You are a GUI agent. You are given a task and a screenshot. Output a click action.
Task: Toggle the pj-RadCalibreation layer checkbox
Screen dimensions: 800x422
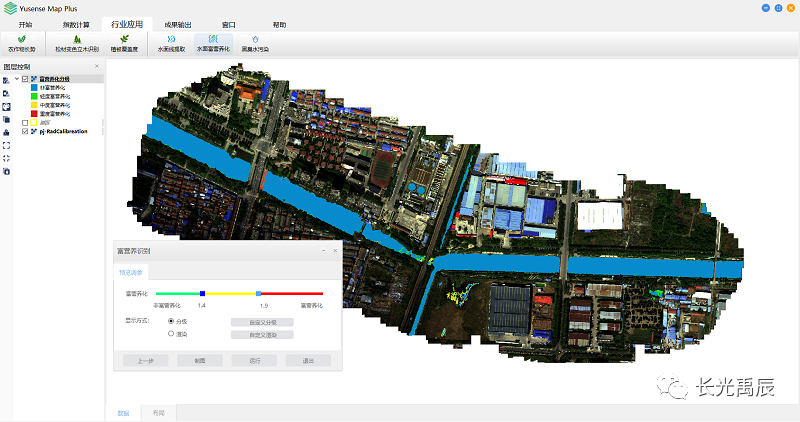click(25, 131)
